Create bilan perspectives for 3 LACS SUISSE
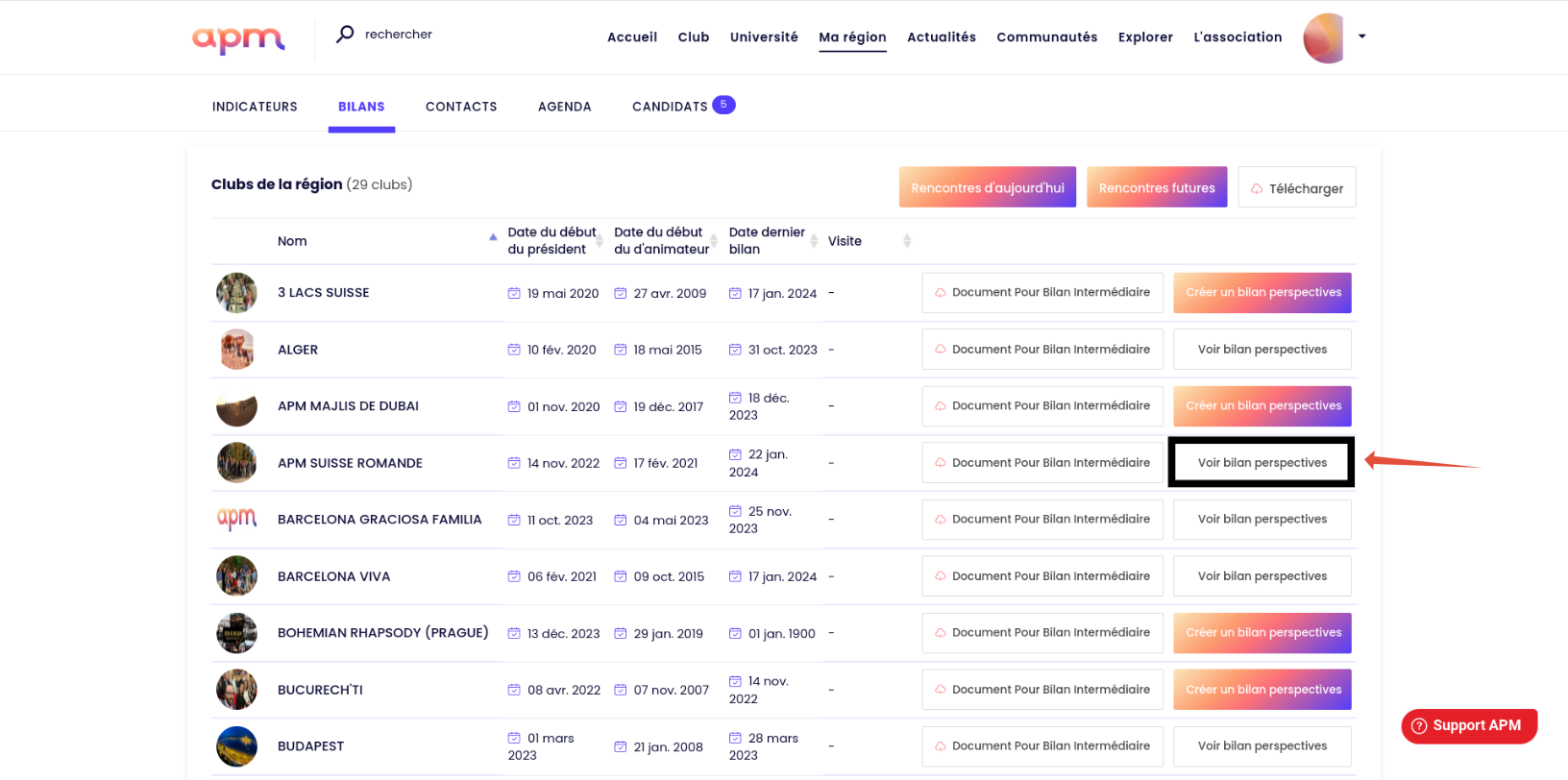This screenshot has width=1568, height=780. point(1262,293)
